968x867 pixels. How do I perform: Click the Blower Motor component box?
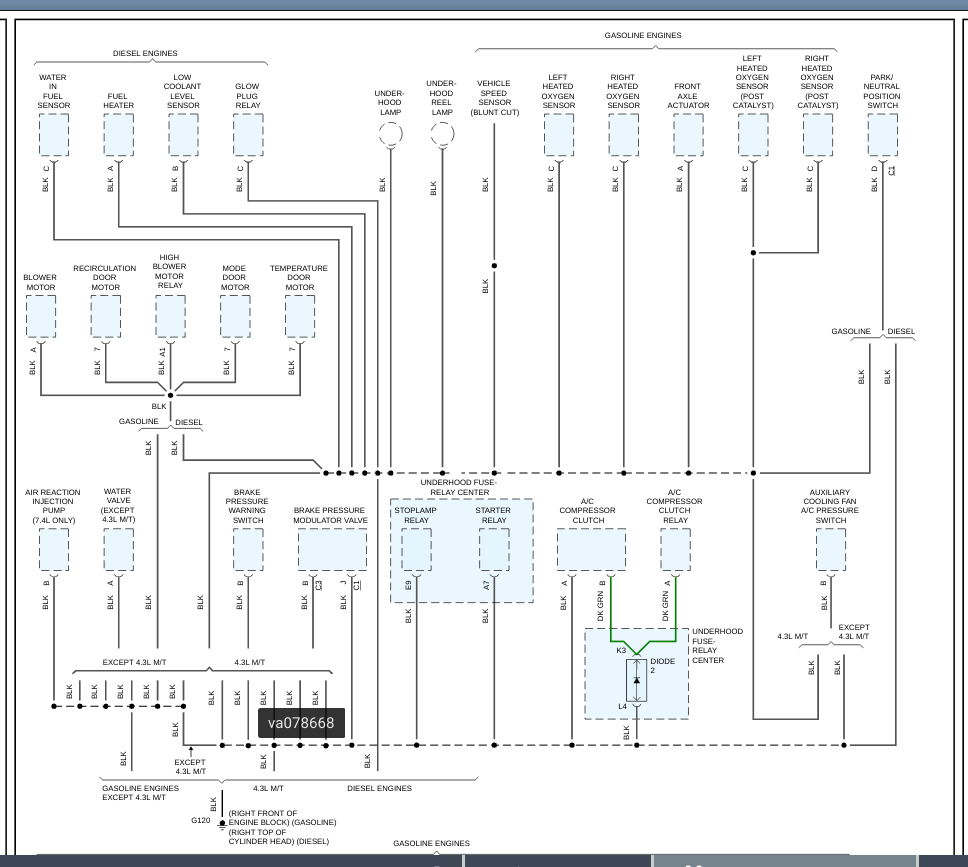41,316
